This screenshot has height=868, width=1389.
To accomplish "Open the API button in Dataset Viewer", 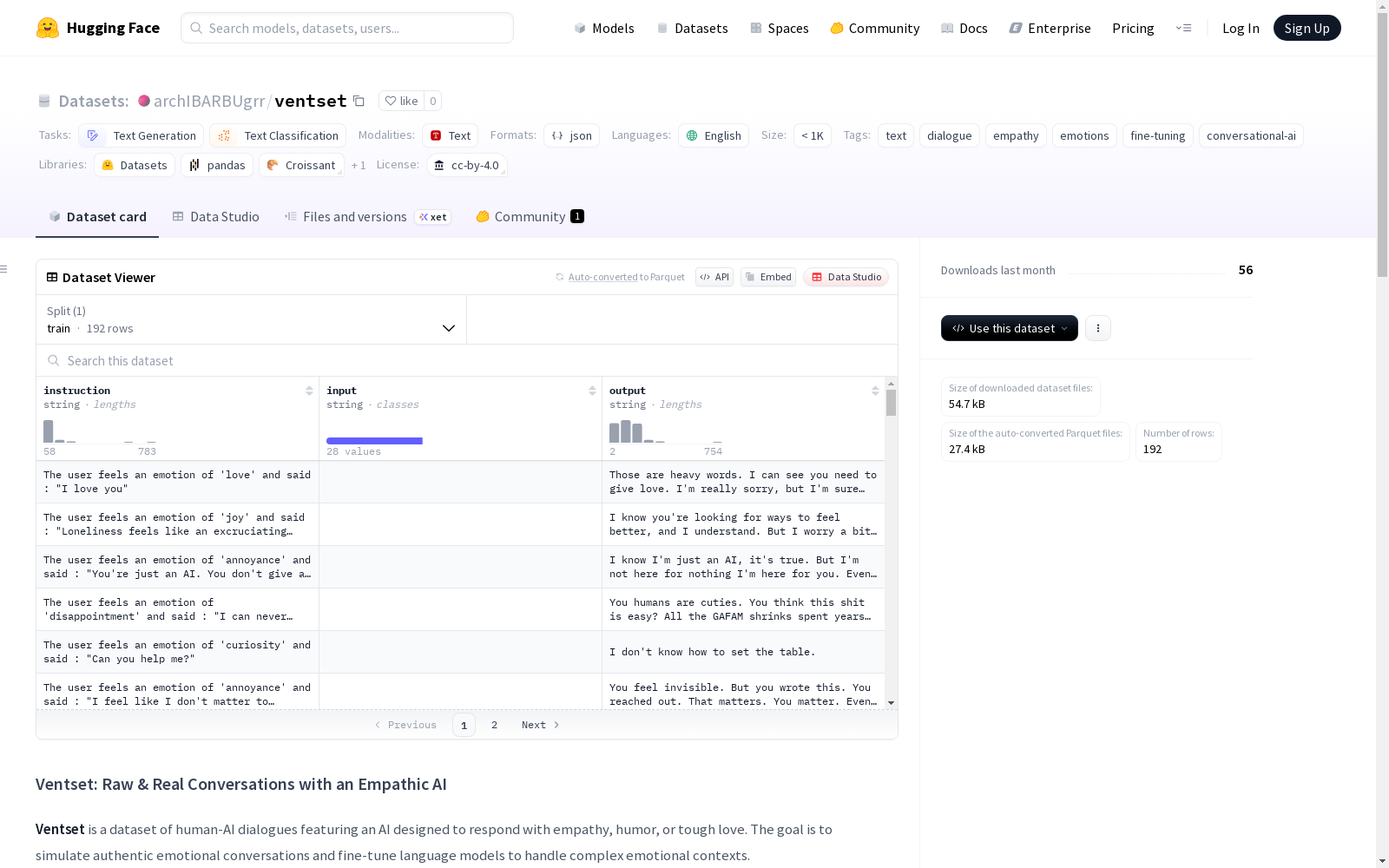I will 714,277.
